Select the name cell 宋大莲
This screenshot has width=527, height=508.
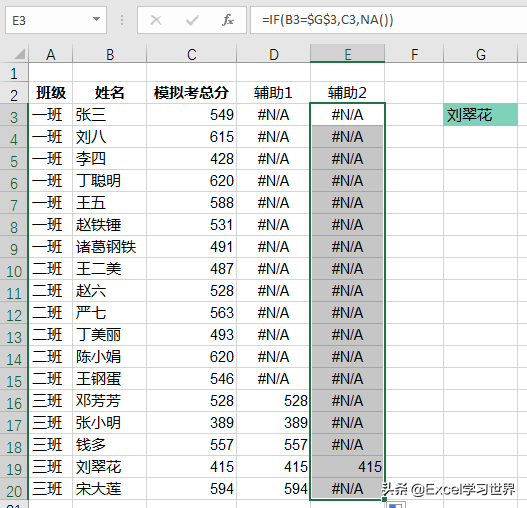click(110, 489)
